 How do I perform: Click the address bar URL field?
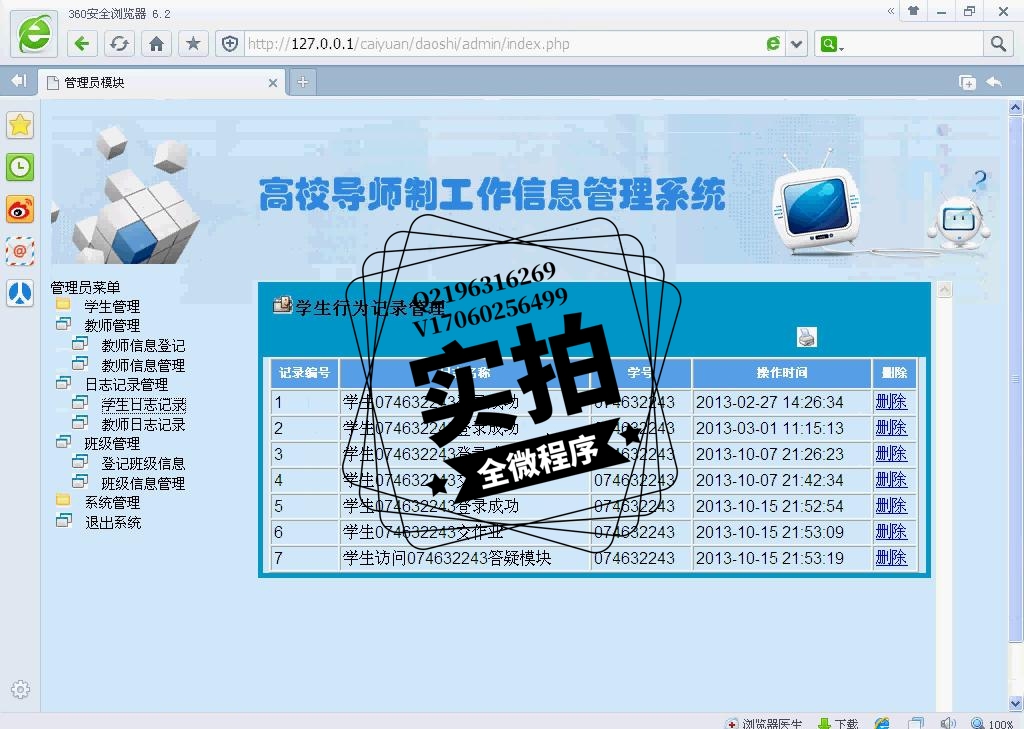(x=503, y=44)
